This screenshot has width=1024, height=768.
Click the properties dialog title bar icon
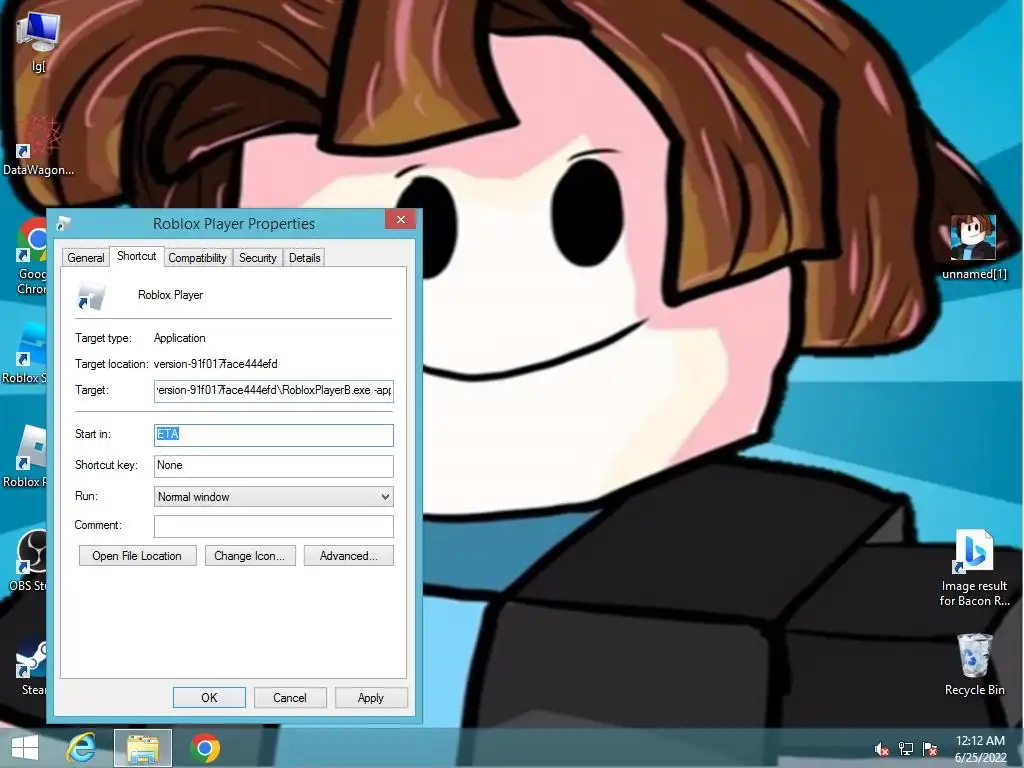click(x=63, y=223)
